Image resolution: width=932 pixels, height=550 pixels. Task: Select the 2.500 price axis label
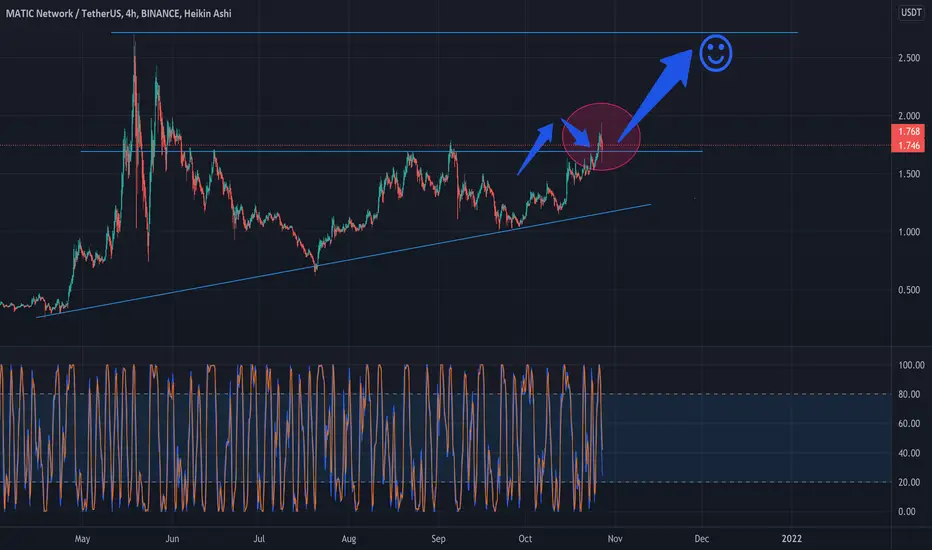click(x=909, y=58)
